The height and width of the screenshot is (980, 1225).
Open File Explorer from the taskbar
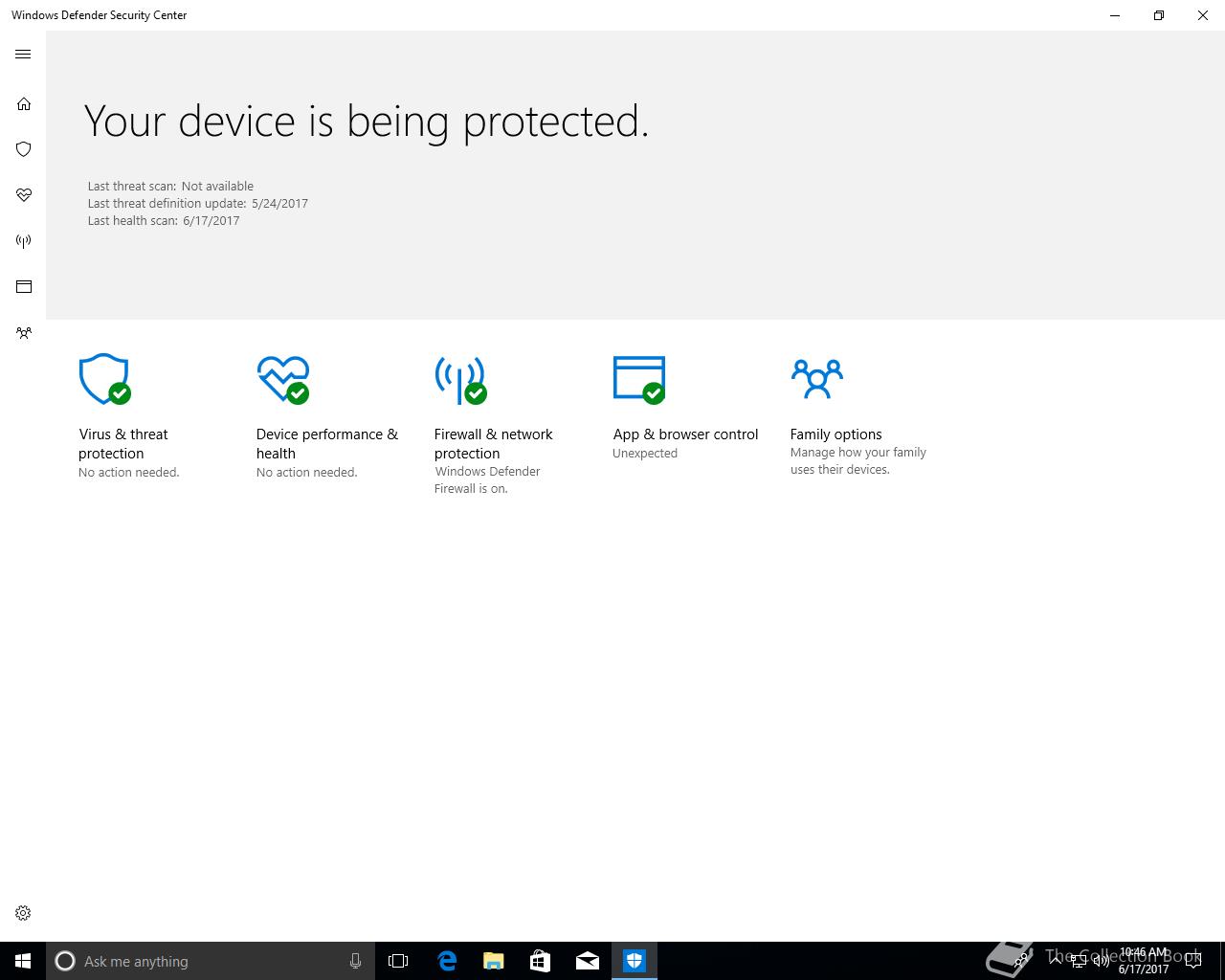493,961
